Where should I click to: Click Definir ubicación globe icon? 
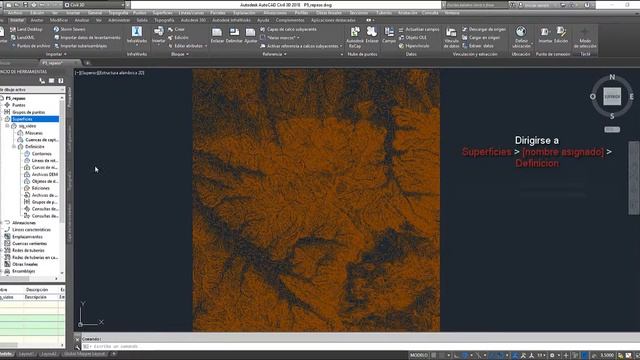[521, 32]
